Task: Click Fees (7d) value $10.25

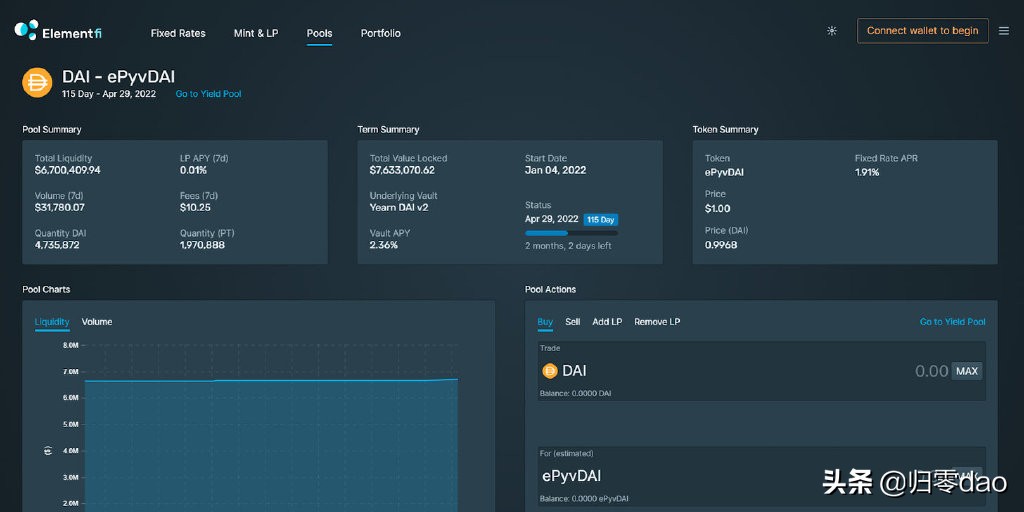Action: pos(195,208)
